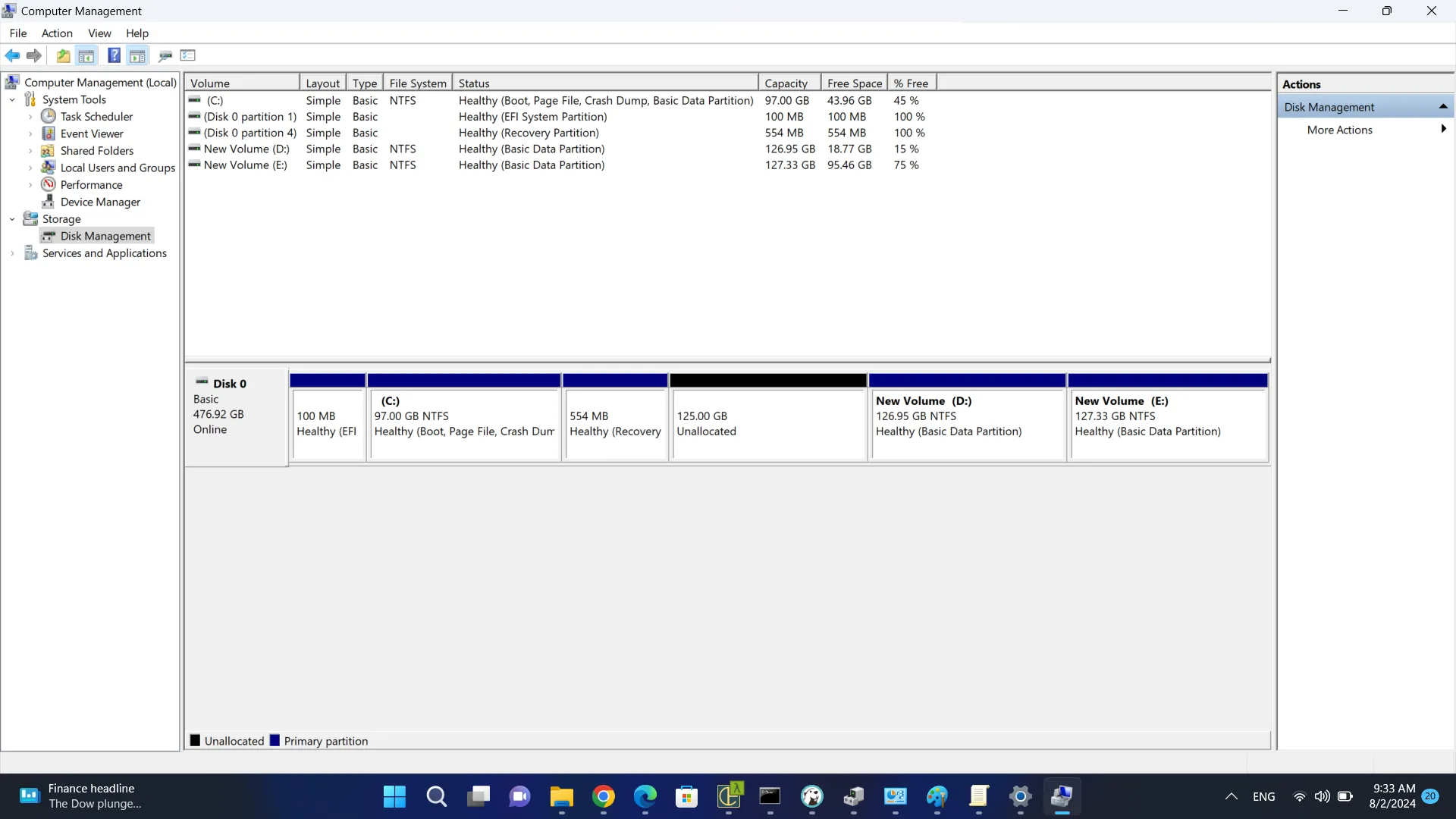Screen dimensions: 1456x819
Task: Open Device Manager in the tree
Action: (100, 202)
